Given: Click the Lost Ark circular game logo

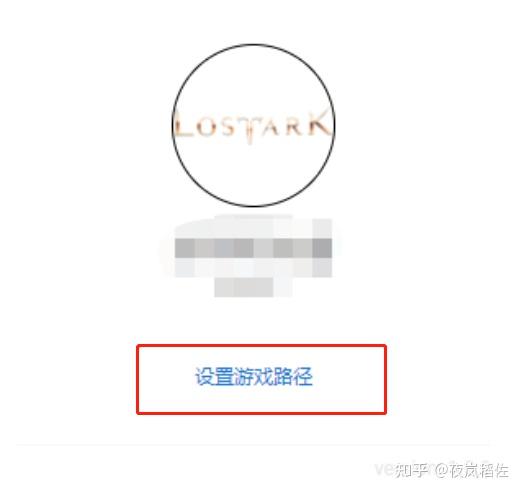Looking at the screenshot, I should [253, 125].
